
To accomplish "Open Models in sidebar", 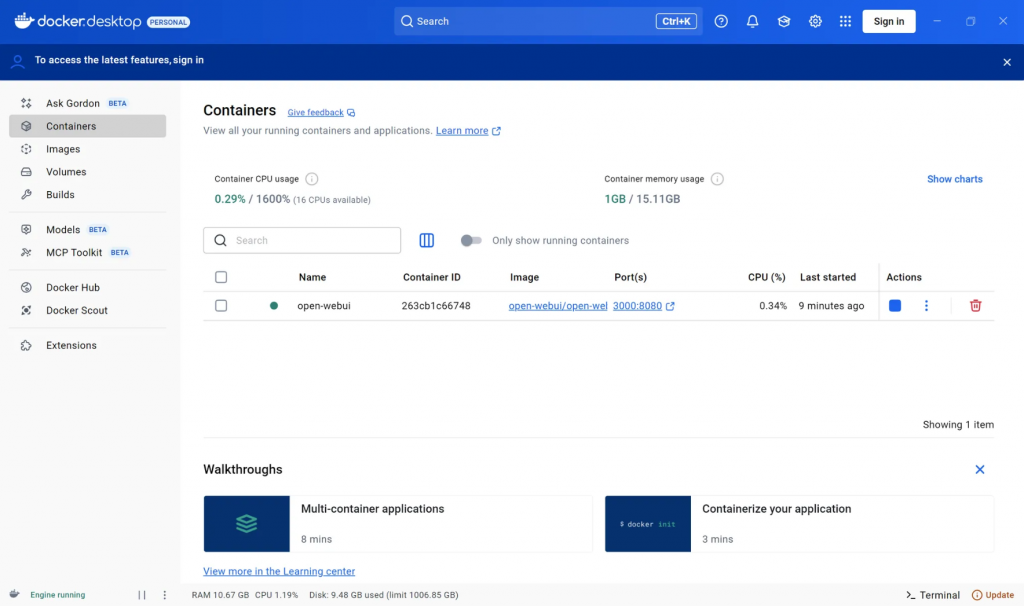I will pos(88,229).
